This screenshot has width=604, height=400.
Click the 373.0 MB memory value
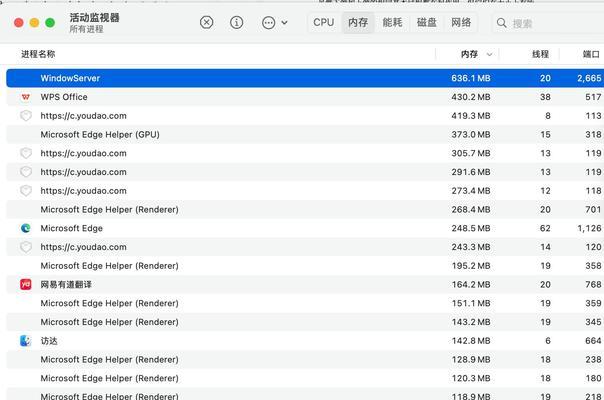tap(471, 134)
